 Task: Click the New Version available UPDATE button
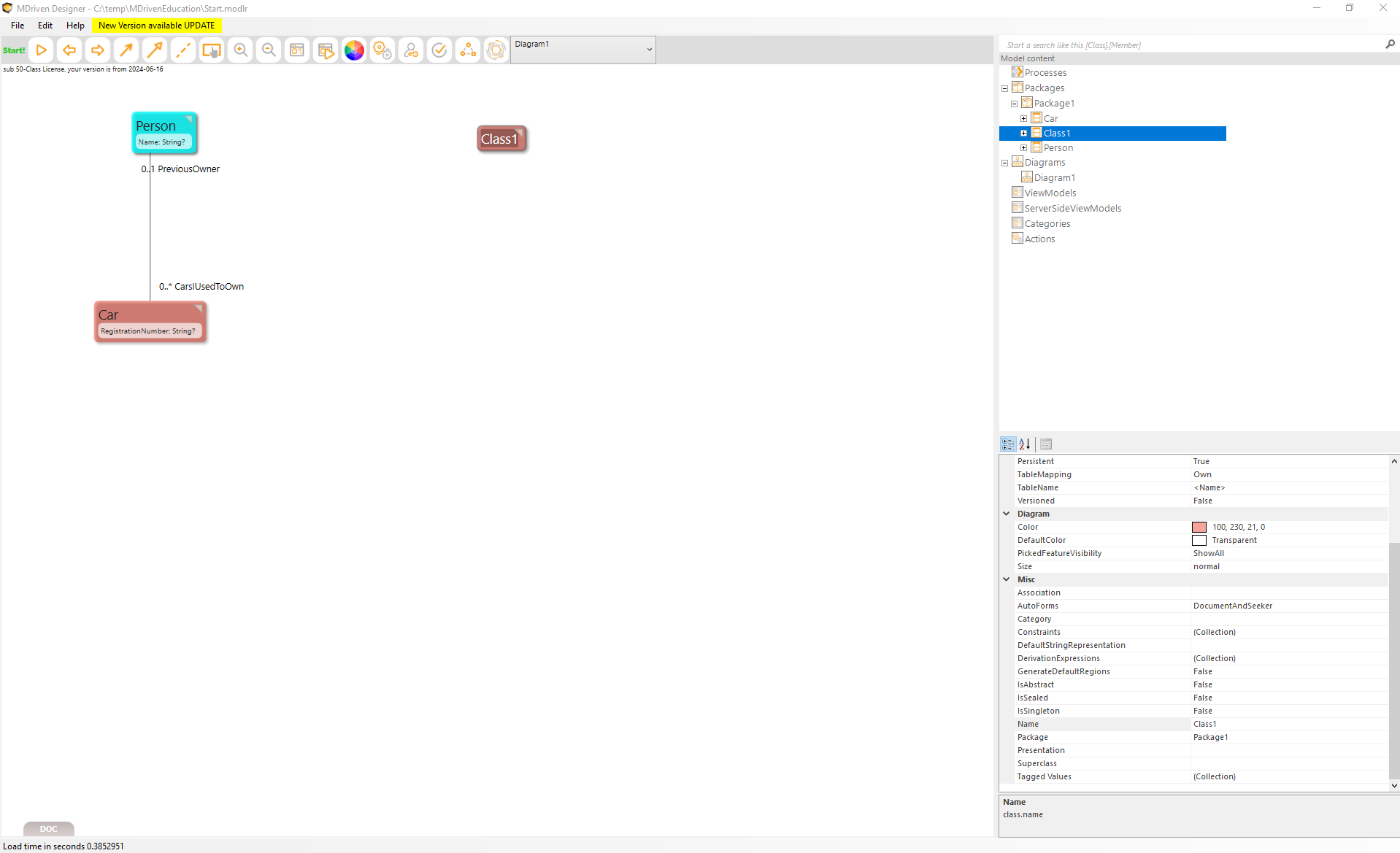156,26
